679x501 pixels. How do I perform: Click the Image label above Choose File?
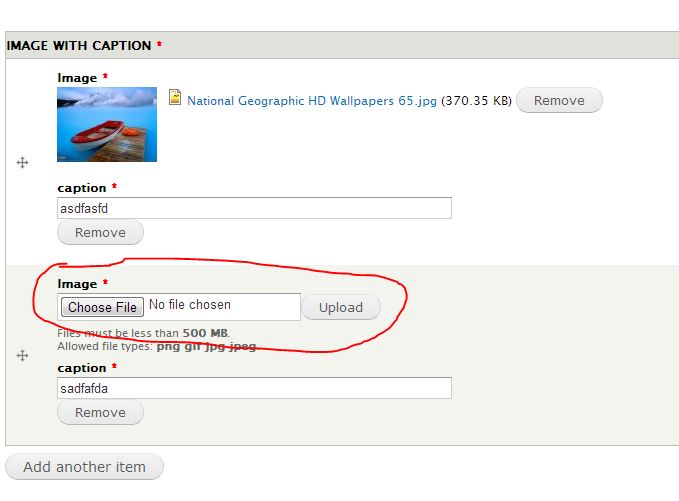(77, 284)
